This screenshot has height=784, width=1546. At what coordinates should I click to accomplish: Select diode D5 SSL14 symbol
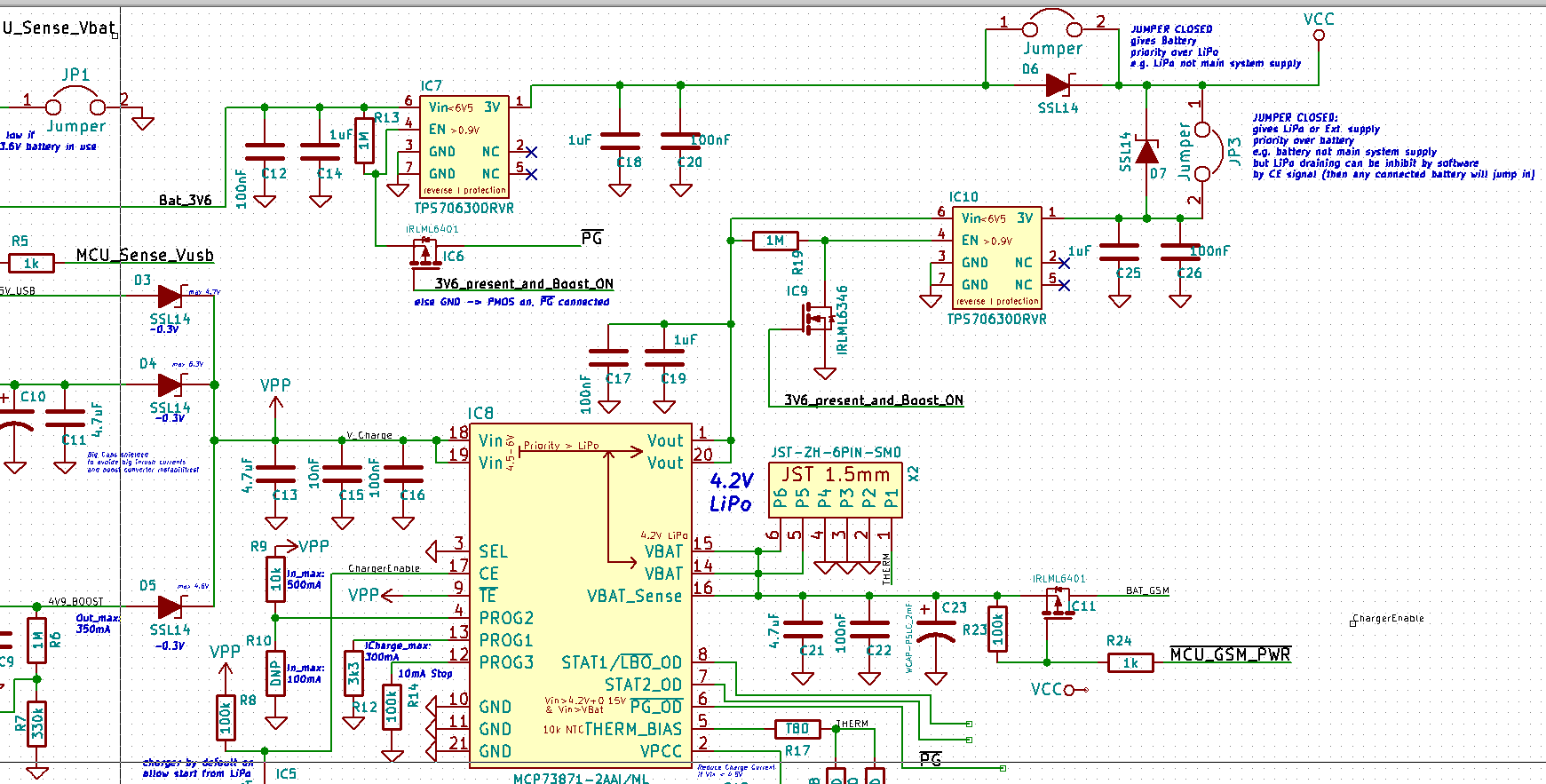170,606
